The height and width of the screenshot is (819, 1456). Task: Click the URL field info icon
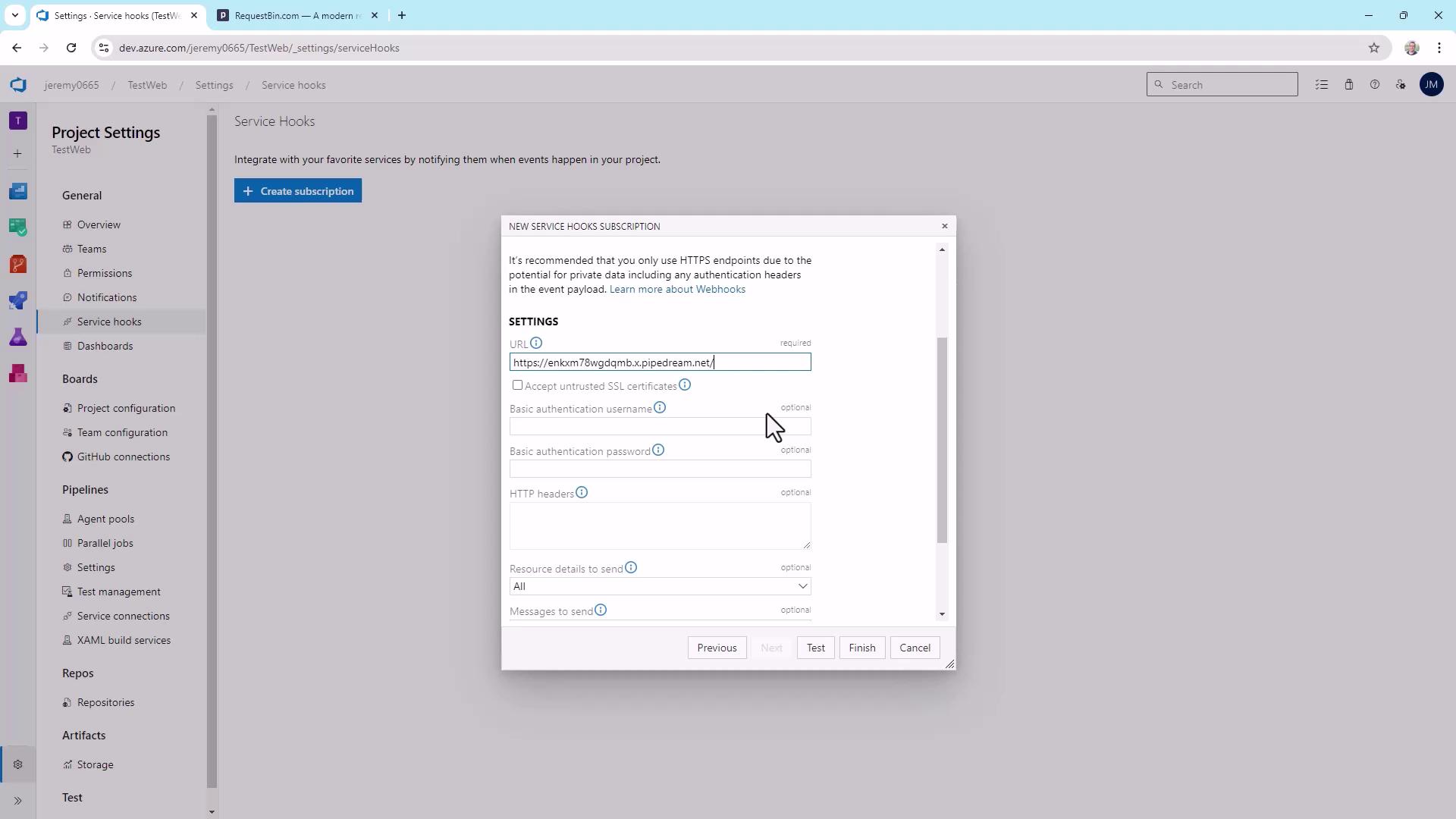536,343
